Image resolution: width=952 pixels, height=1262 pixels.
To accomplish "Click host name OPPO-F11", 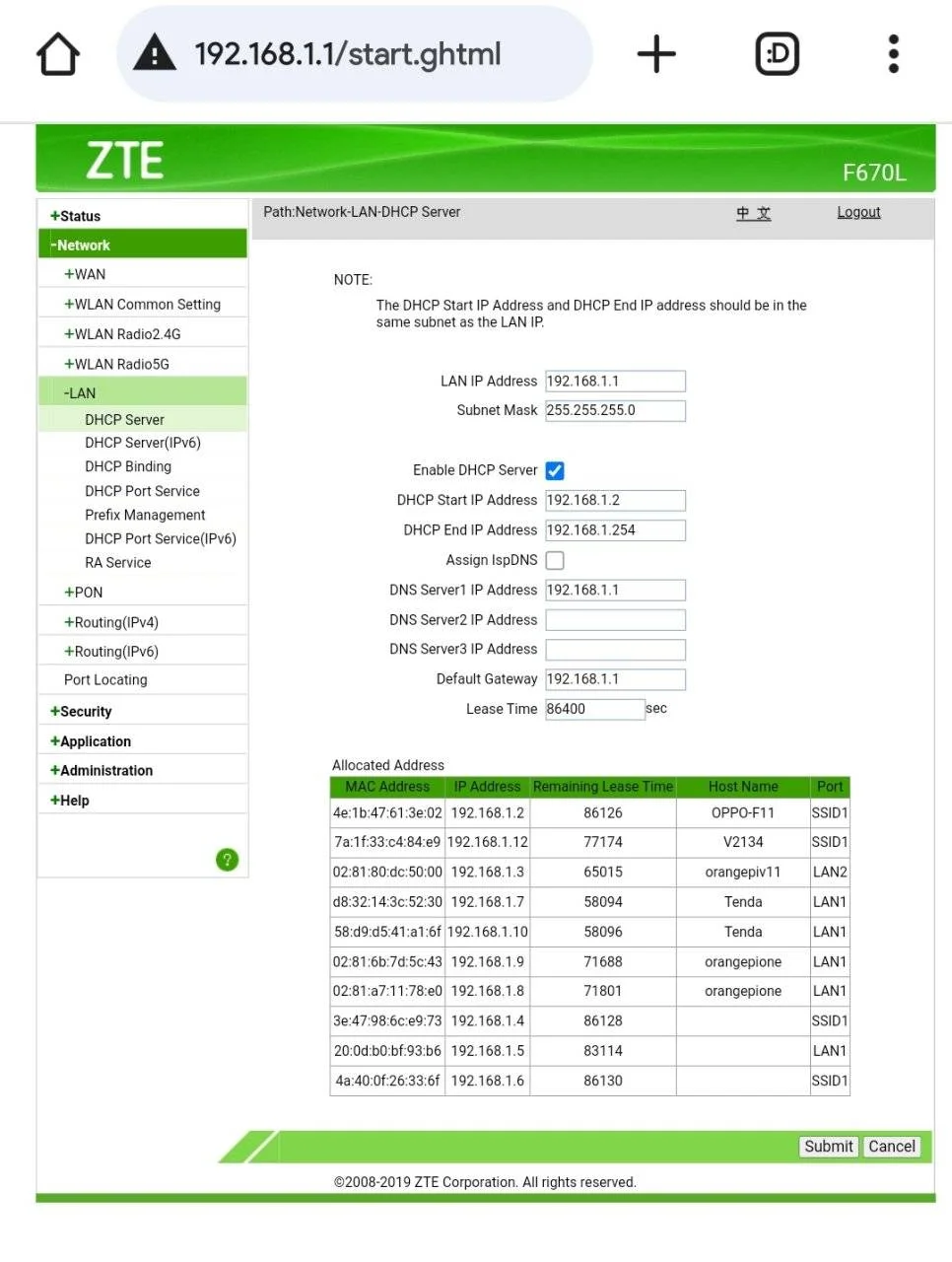I will coord(743,813).
